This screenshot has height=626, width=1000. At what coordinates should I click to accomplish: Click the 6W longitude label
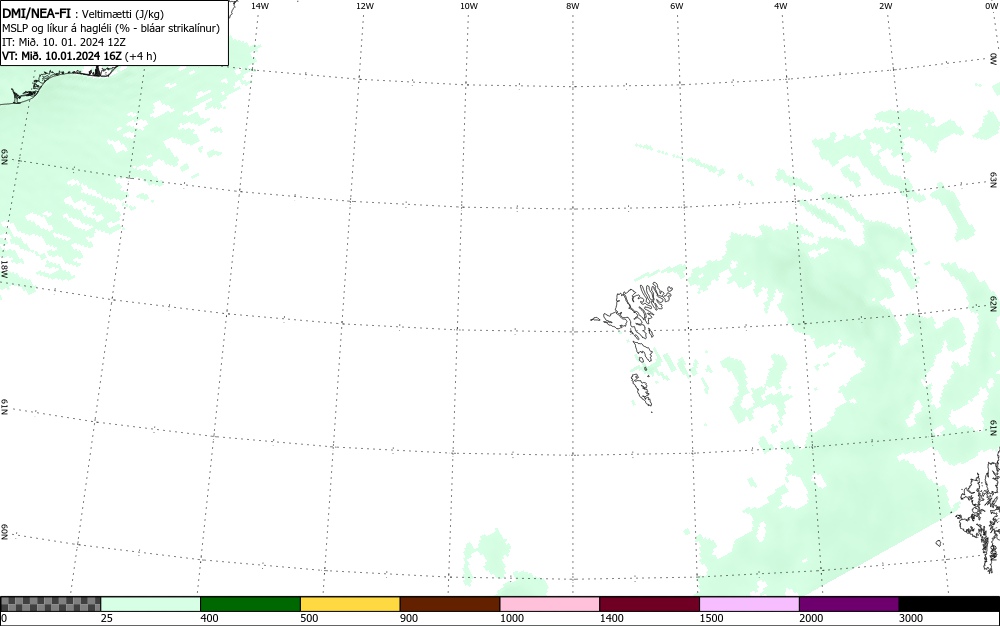677,6
